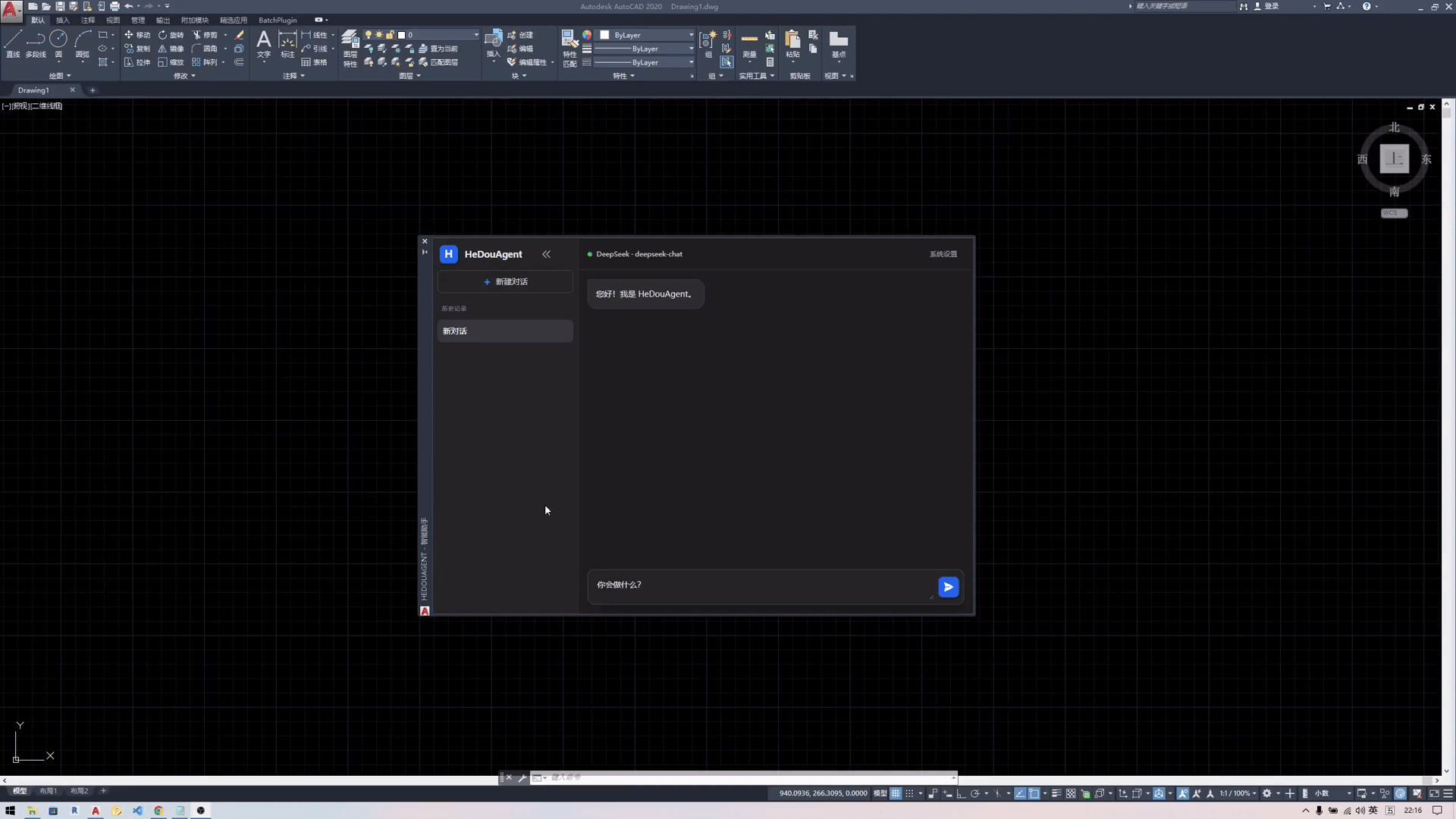Viewport: 1456px width, 819px height.
Task: Click the Move (移动) tool
Action: [137, 35]
